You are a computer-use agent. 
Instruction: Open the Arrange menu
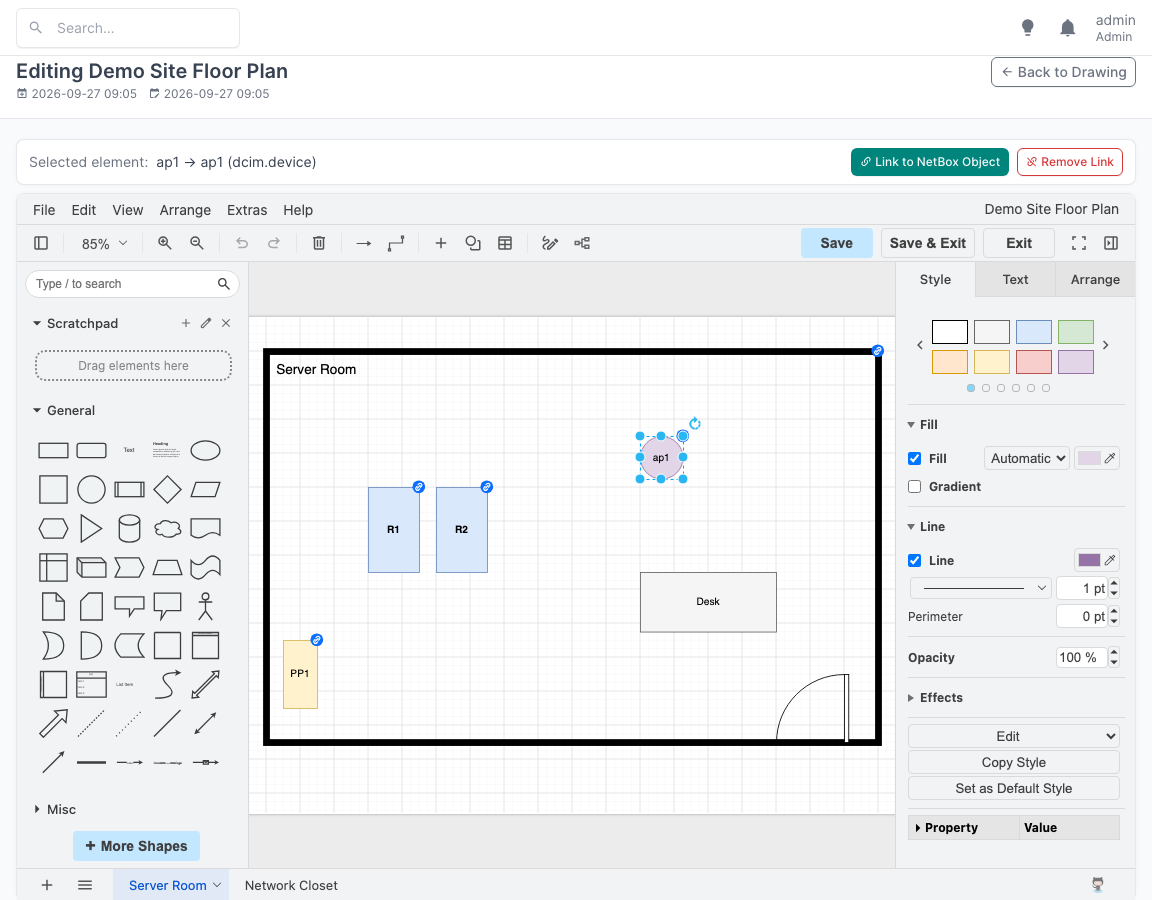(185, 210)
